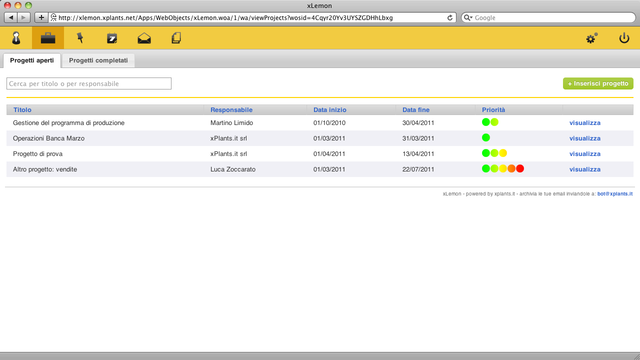
Task: Sort by Titolo column header
Action: 22,110
